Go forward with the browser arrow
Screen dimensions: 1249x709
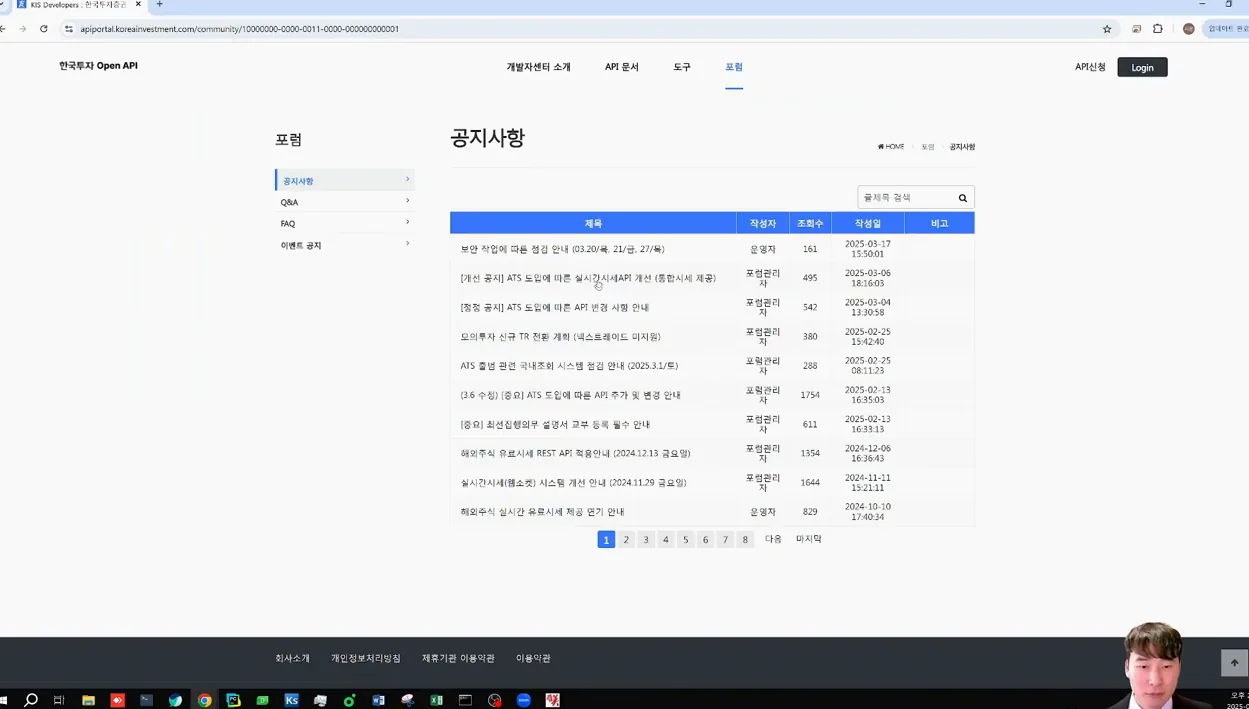pyautogui.click(x=22, y=29)
